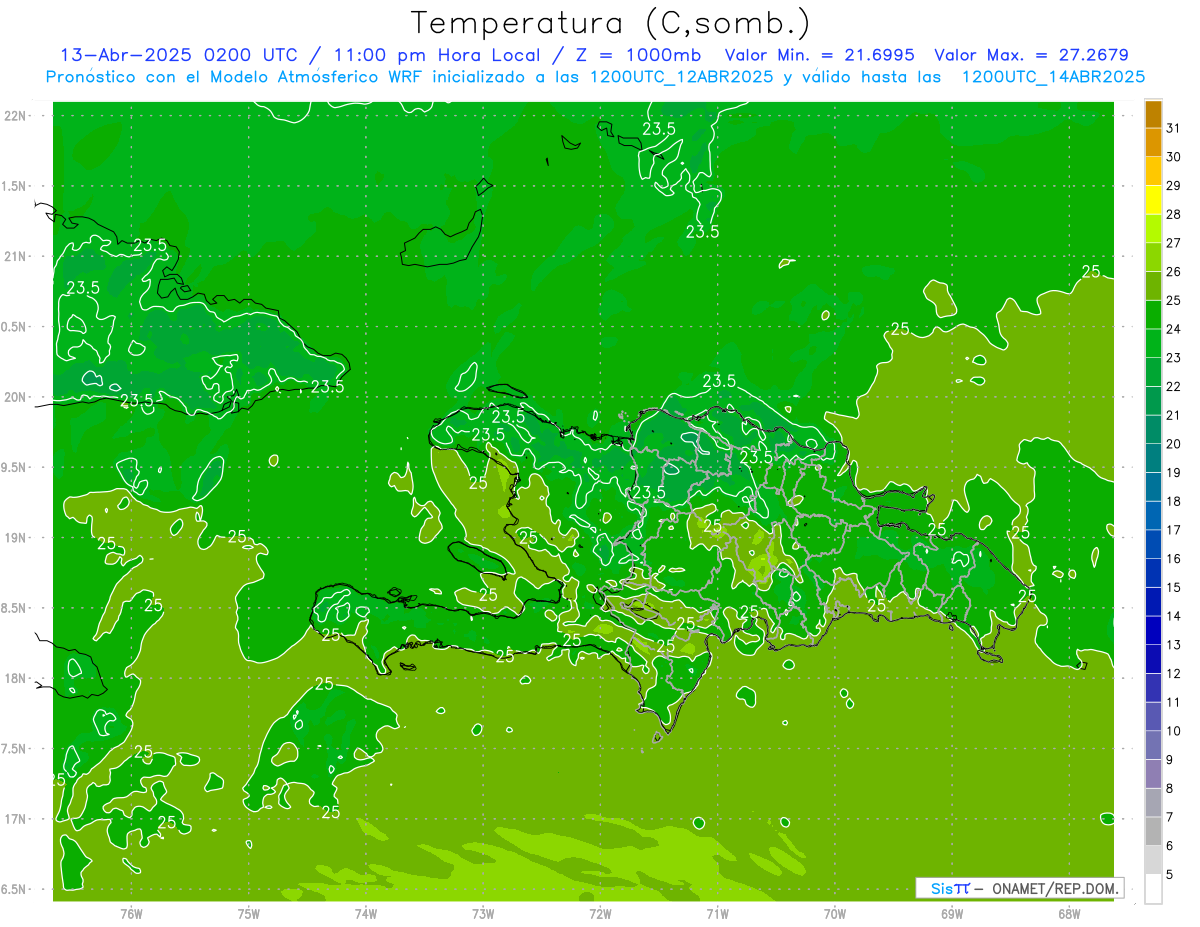The image size is (1200, 927).
Task: Click the legend value 14 on the color bar
Action: 1174,616
